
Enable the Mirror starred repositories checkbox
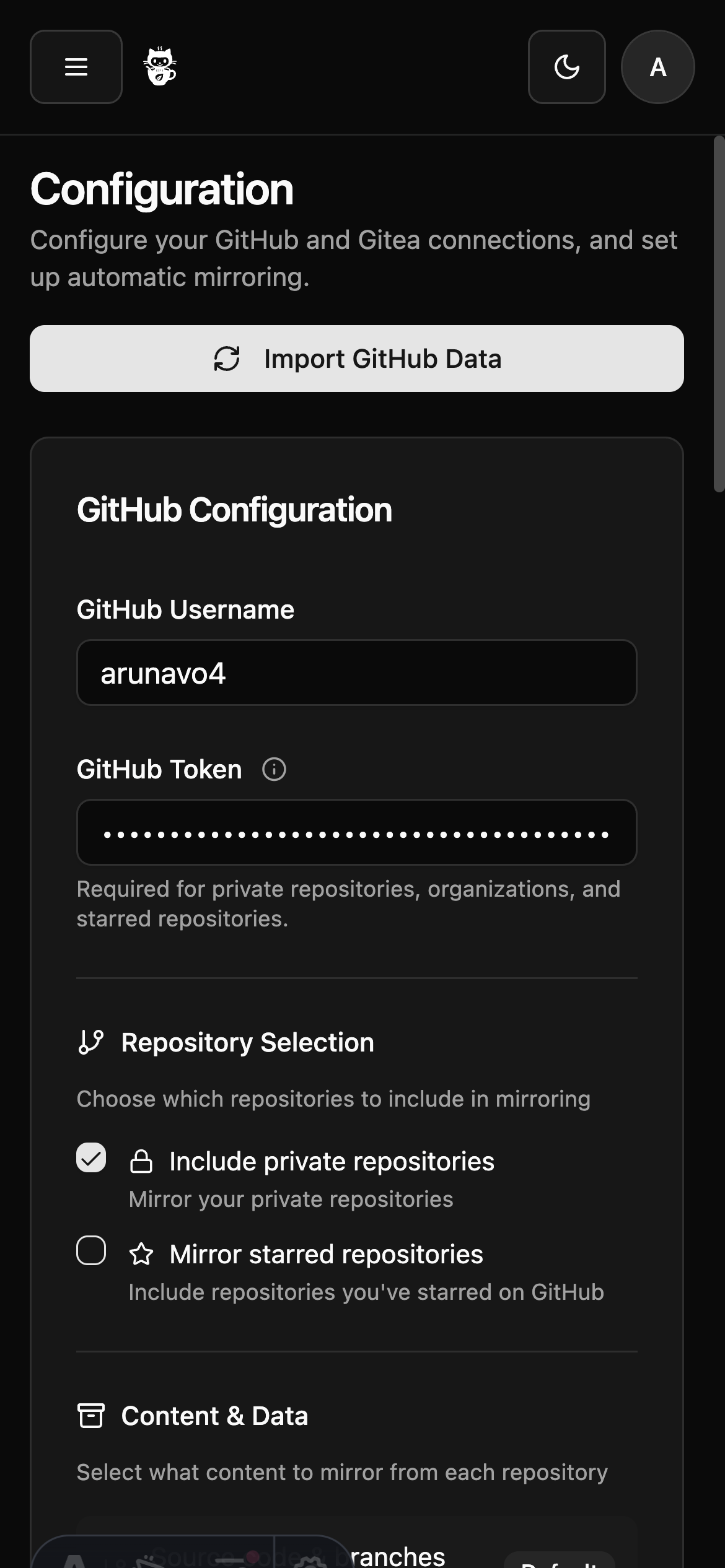(x=91, y=1251)
